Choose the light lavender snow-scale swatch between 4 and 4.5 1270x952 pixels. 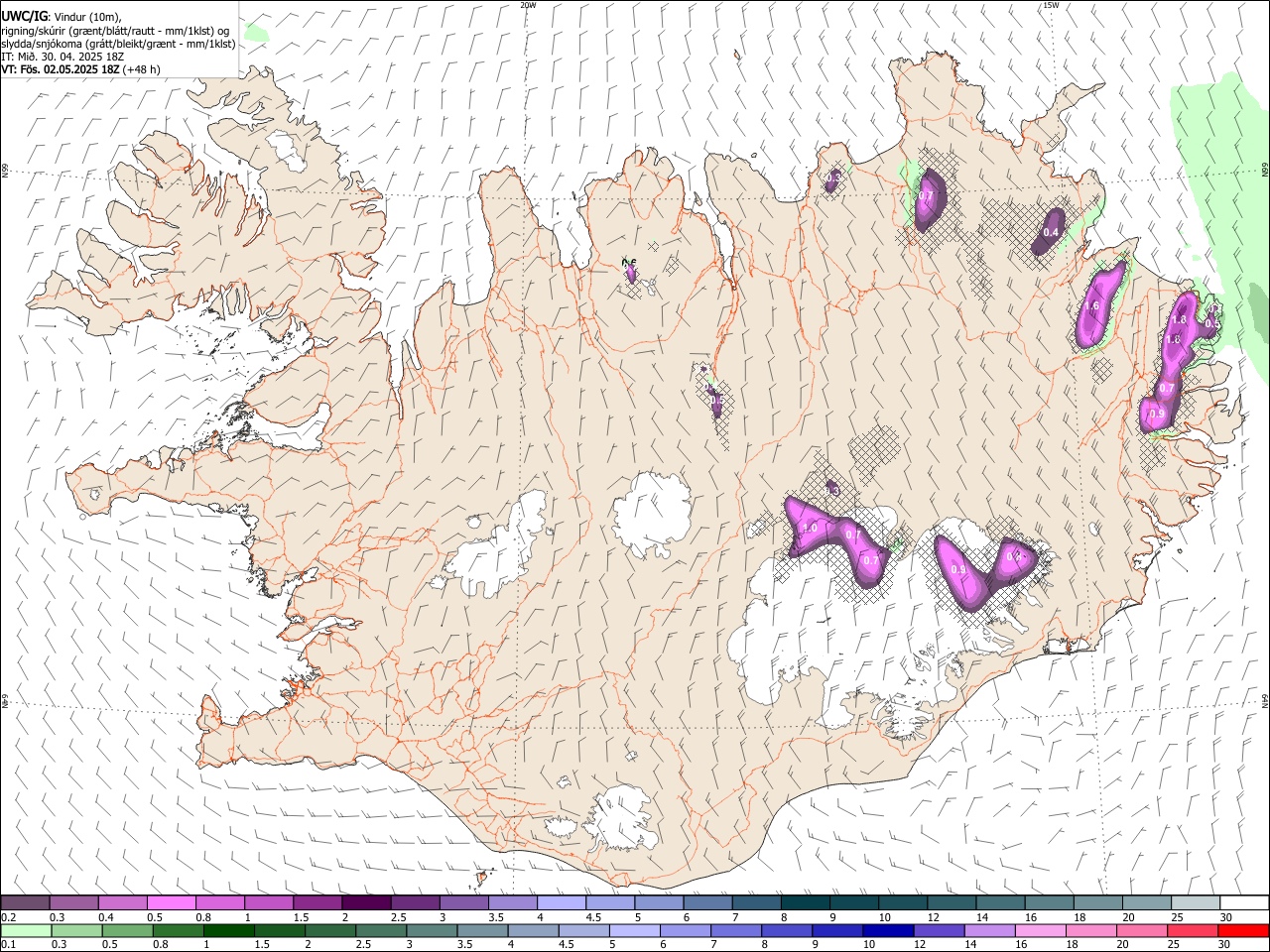(561, 902)
